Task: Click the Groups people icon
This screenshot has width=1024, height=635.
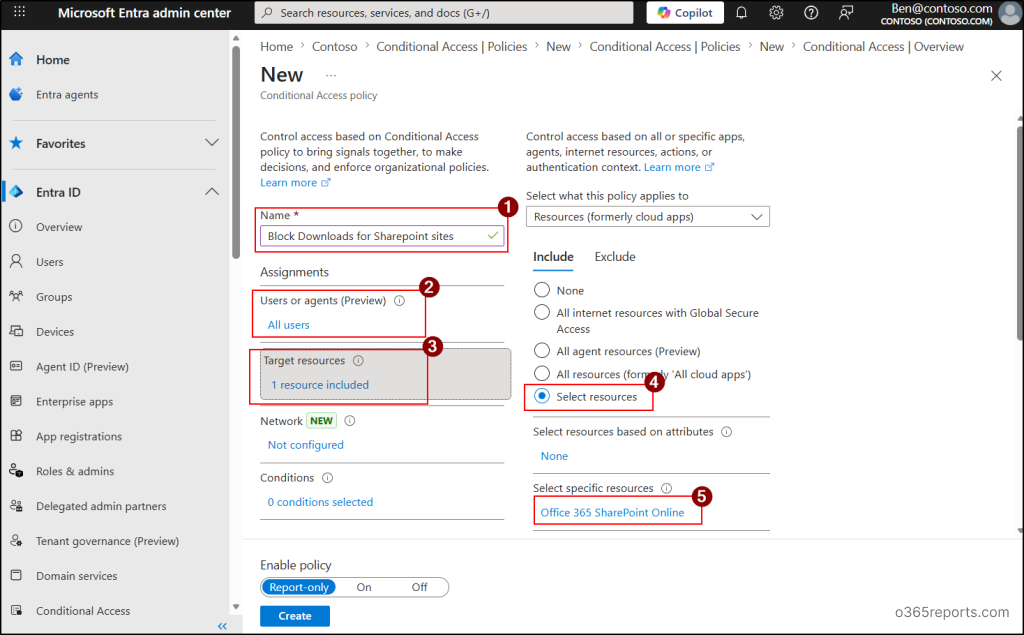Action: [x=16, y=297]
